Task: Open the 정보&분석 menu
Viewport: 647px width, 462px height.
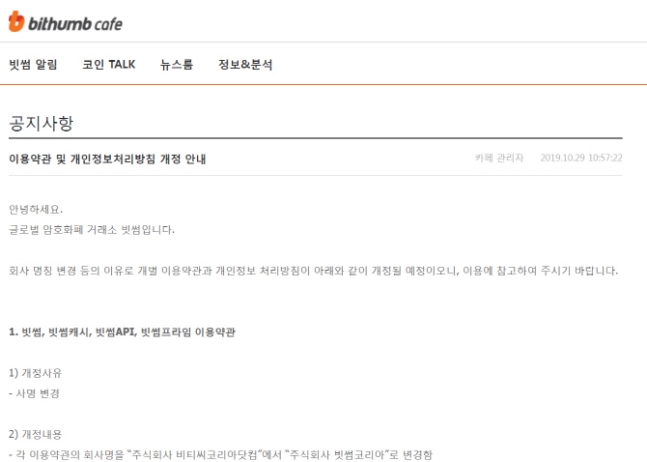Action: (x=245, y=65)
